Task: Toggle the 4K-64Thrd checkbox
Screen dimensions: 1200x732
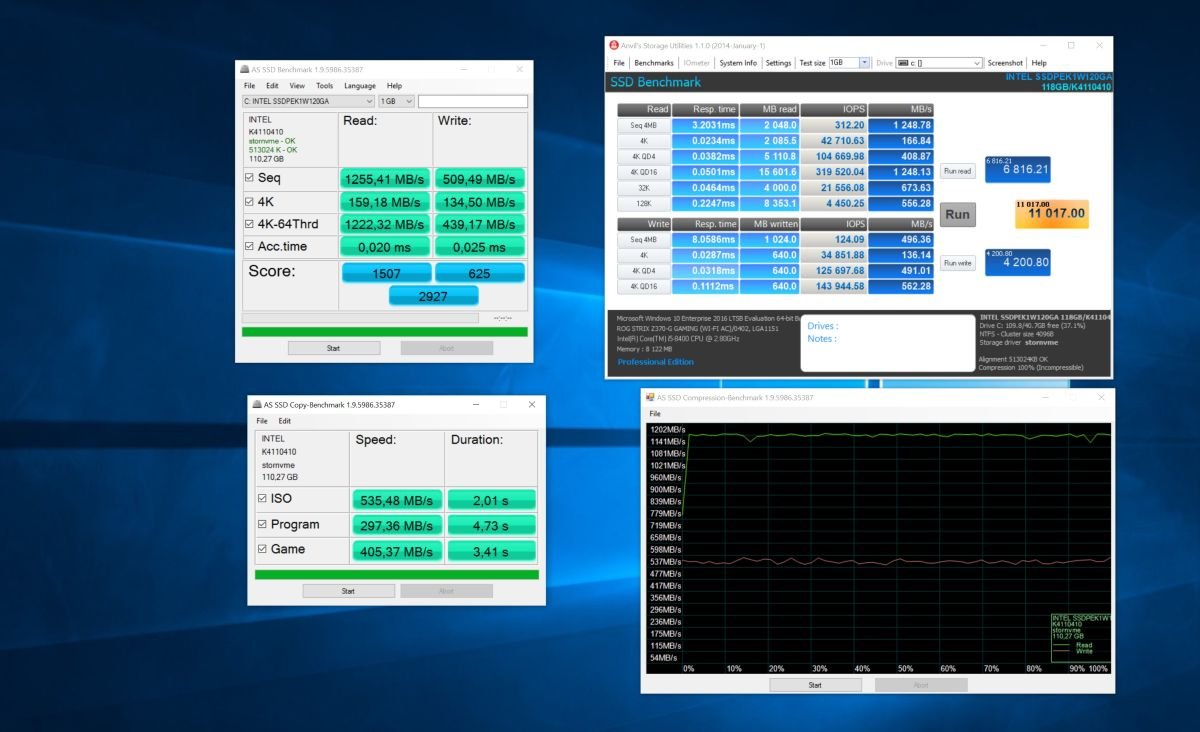Action: point(249,224)
